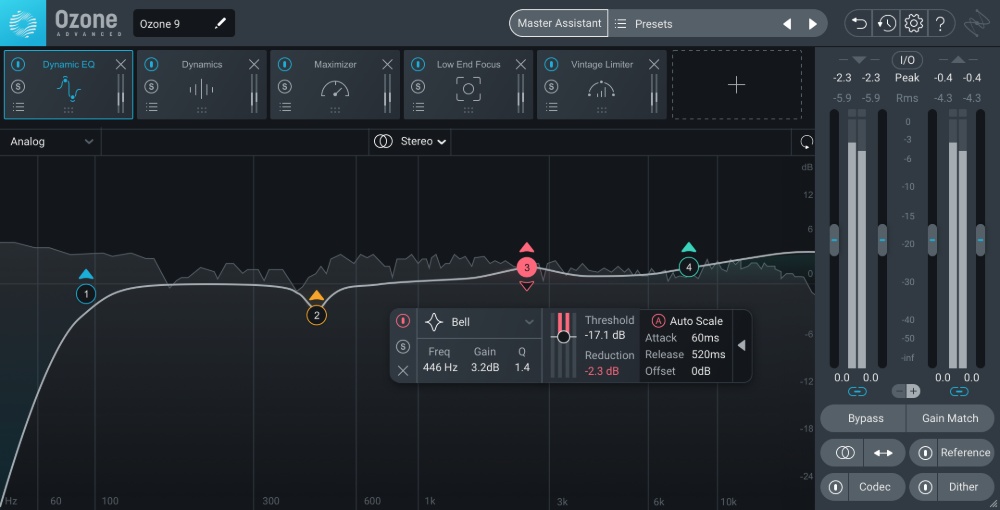1000x510 pixels.
Task: Open the Bell filter shape dropdown
Action: point(480,322)
